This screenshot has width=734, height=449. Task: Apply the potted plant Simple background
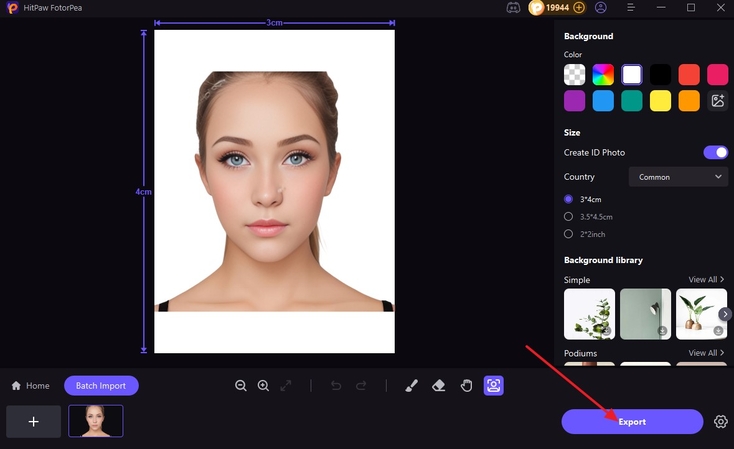coord(701,314)
